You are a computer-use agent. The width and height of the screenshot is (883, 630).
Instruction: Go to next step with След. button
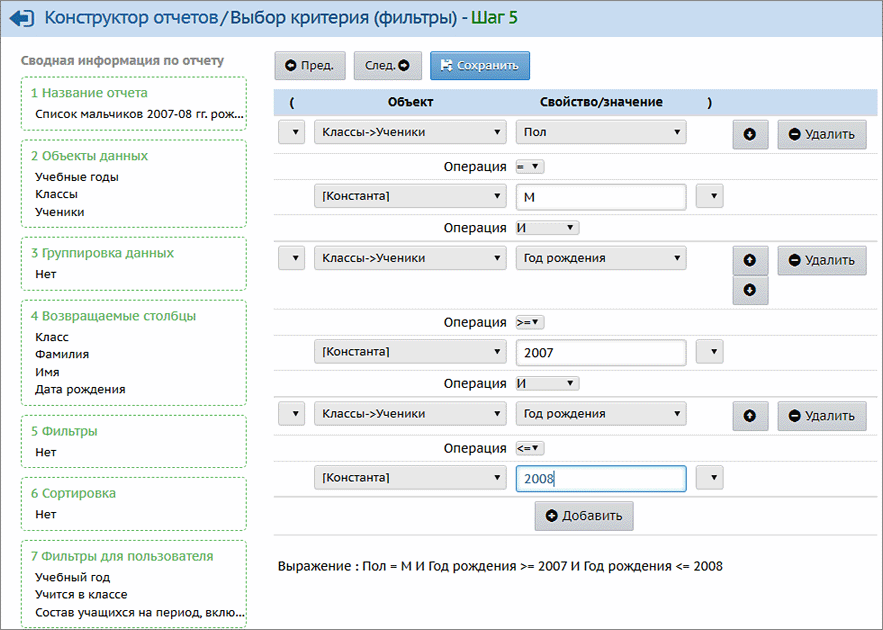[387, 66]
